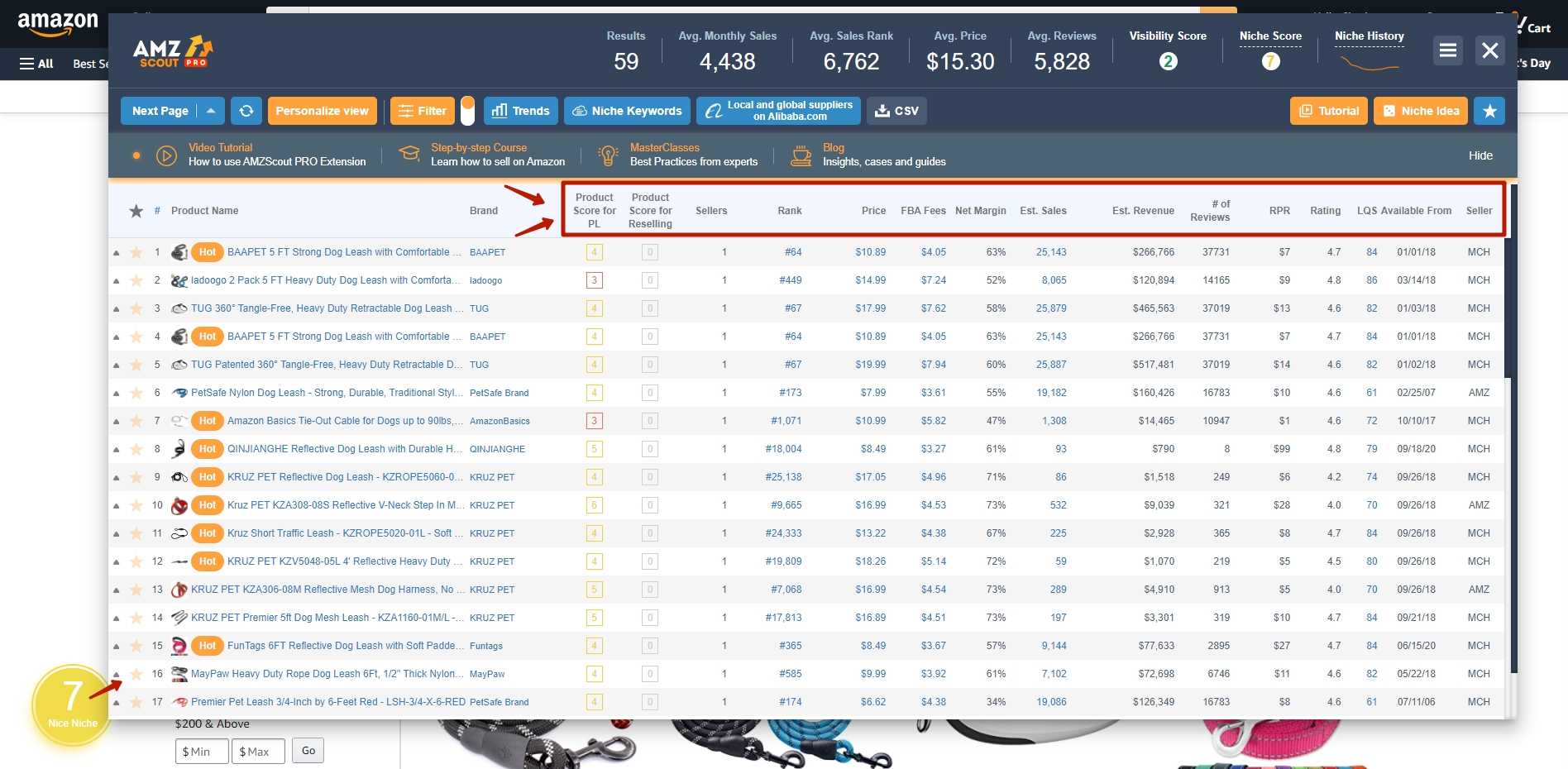This screenshot has width=1568, height=769.
Task: Hide the tutorial banner
Action: (x=1480, y=155)
